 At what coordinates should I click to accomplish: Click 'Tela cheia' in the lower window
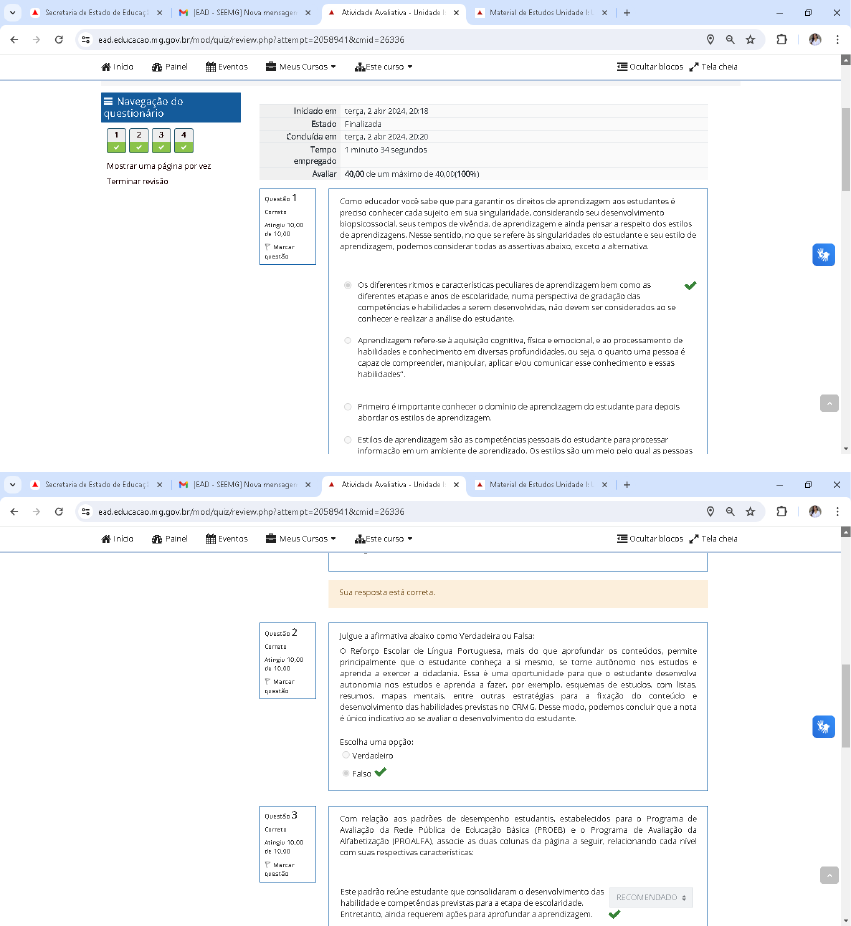(x=713, y=539)
